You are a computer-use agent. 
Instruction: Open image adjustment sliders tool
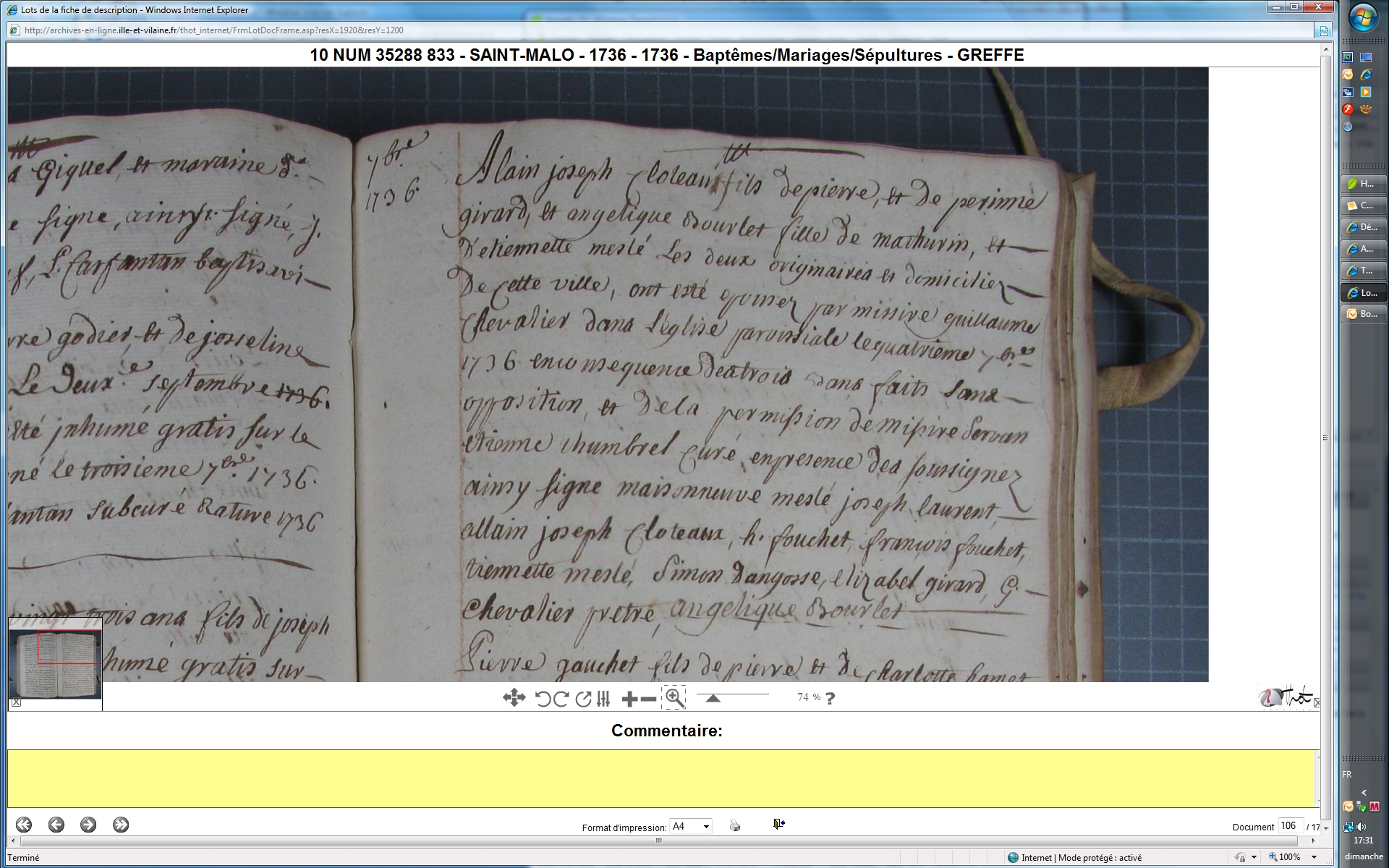(x=604, y=699)
